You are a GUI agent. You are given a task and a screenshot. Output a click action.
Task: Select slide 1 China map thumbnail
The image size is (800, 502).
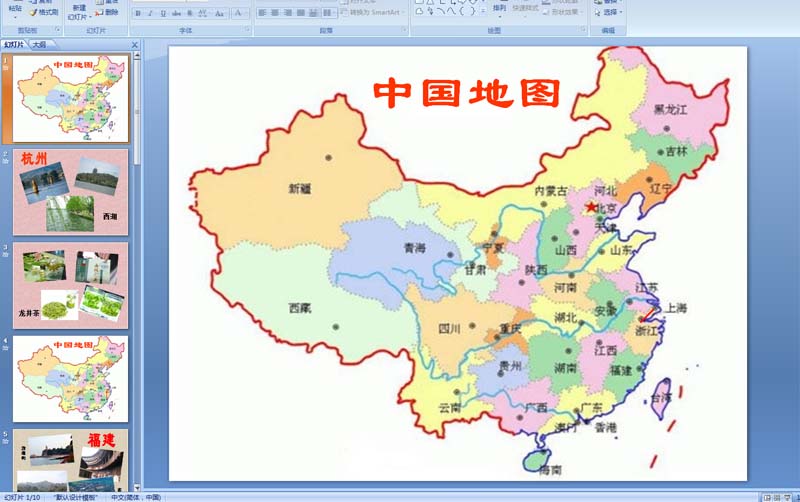tap(71, 98)
